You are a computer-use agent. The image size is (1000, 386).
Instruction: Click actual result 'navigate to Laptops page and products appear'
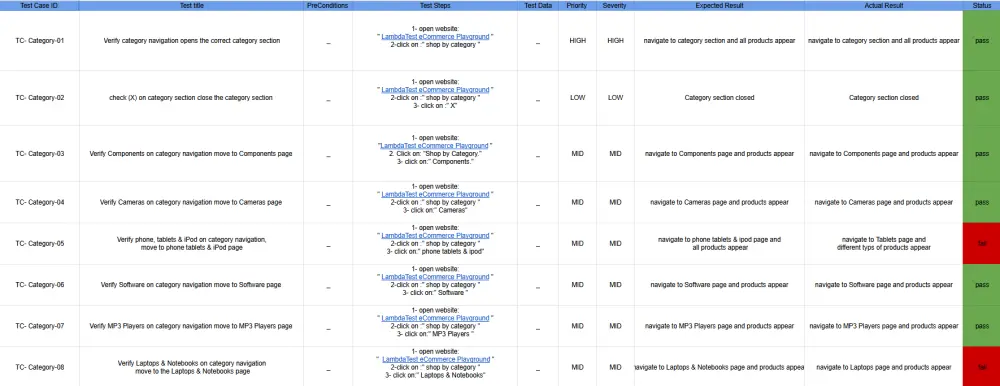tap(883, 367)
